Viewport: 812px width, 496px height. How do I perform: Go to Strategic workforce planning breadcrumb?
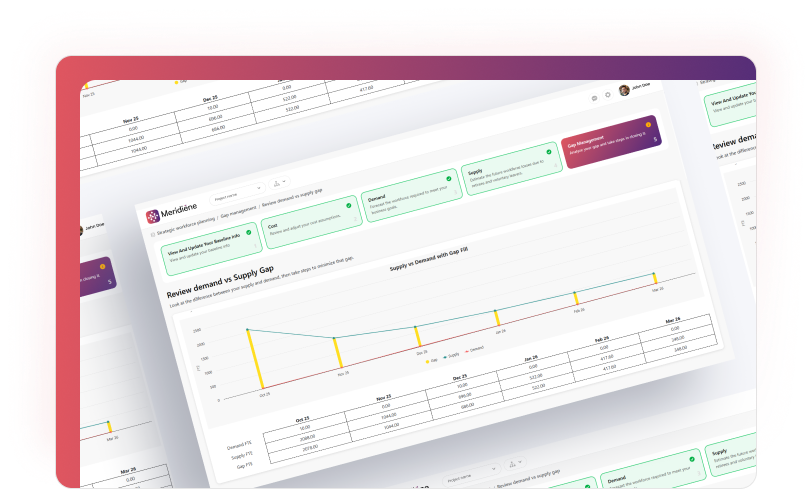coord(180,227)
